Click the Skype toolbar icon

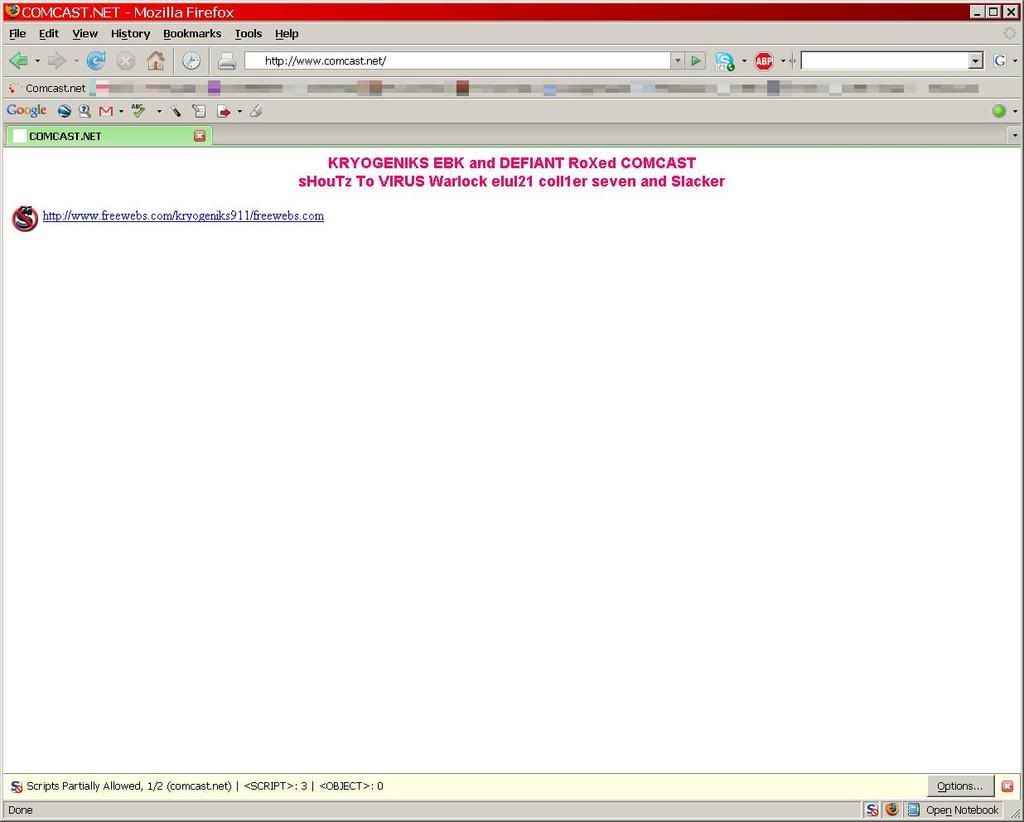click(724, 61)
